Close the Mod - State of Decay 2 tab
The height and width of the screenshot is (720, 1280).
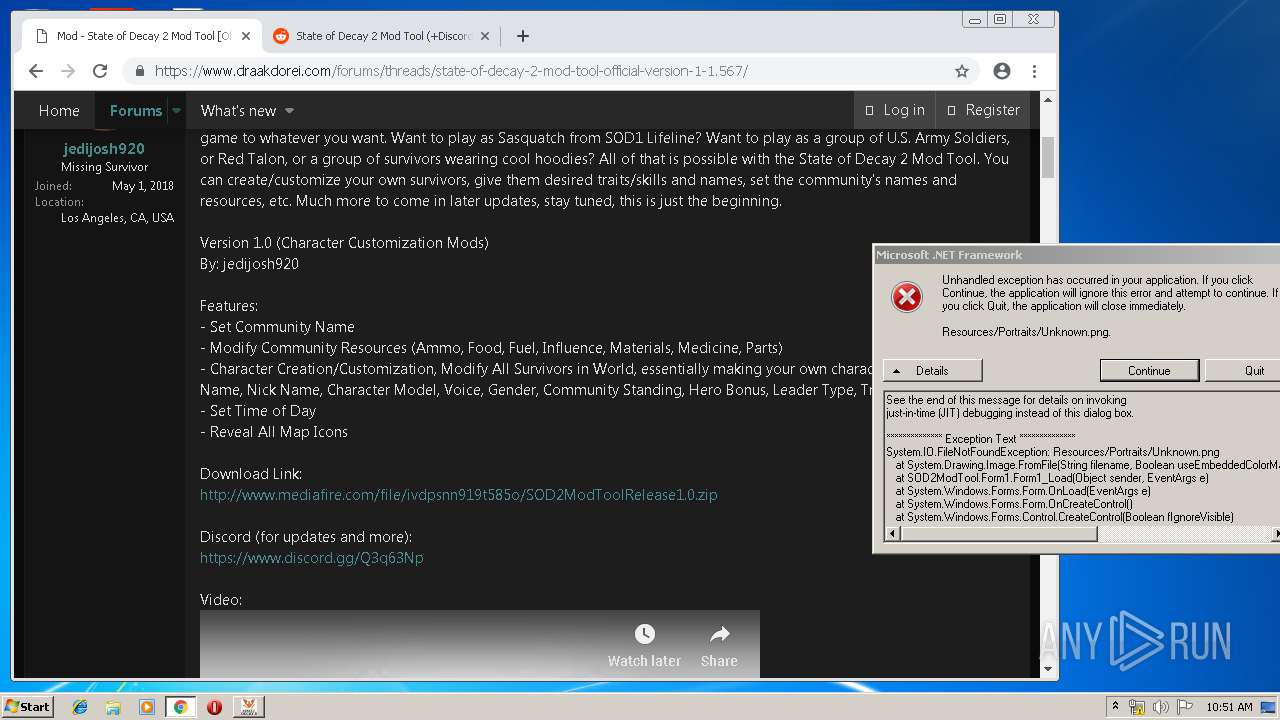point(246,36)
